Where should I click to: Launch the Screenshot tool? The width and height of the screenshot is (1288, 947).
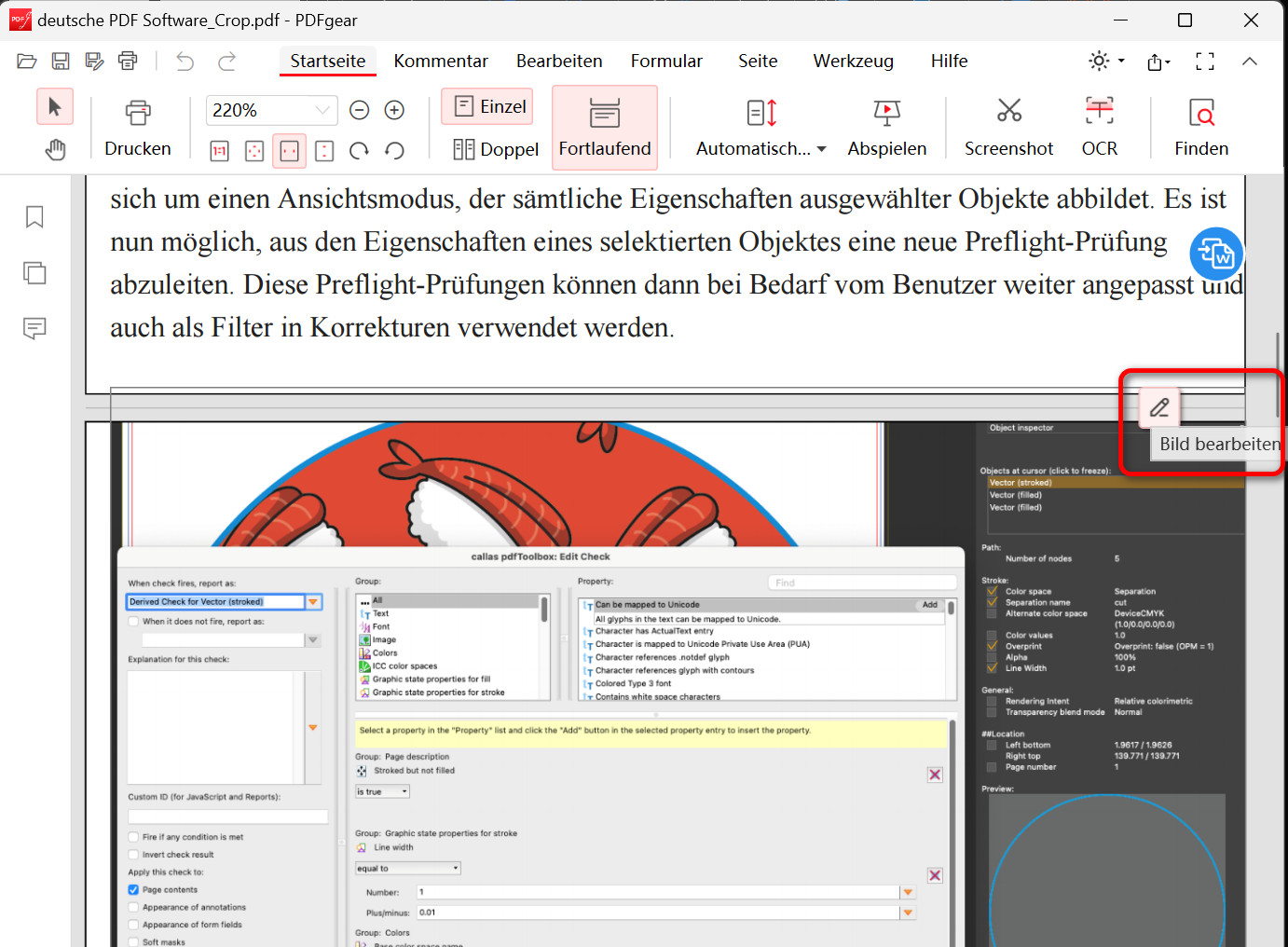click(x=1008, y=126)
